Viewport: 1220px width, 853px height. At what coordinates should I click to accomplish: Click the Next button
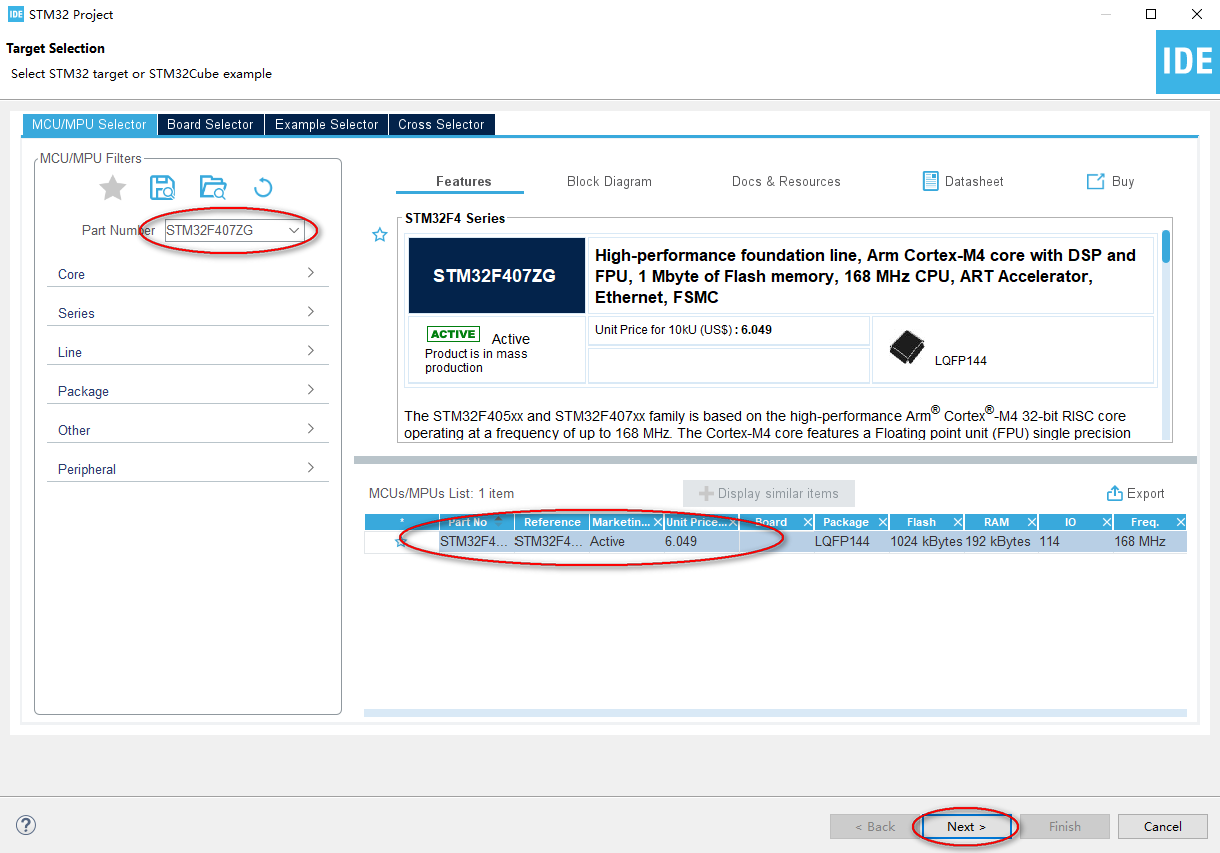pos(966,826)
